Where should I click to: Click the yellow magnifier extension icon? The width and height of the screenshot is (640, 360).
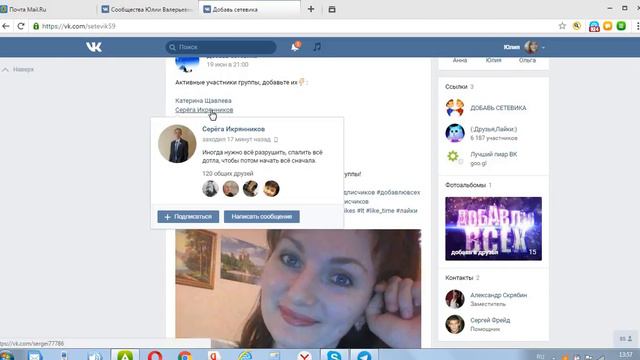pyautogui.click(x=577, y=26)
